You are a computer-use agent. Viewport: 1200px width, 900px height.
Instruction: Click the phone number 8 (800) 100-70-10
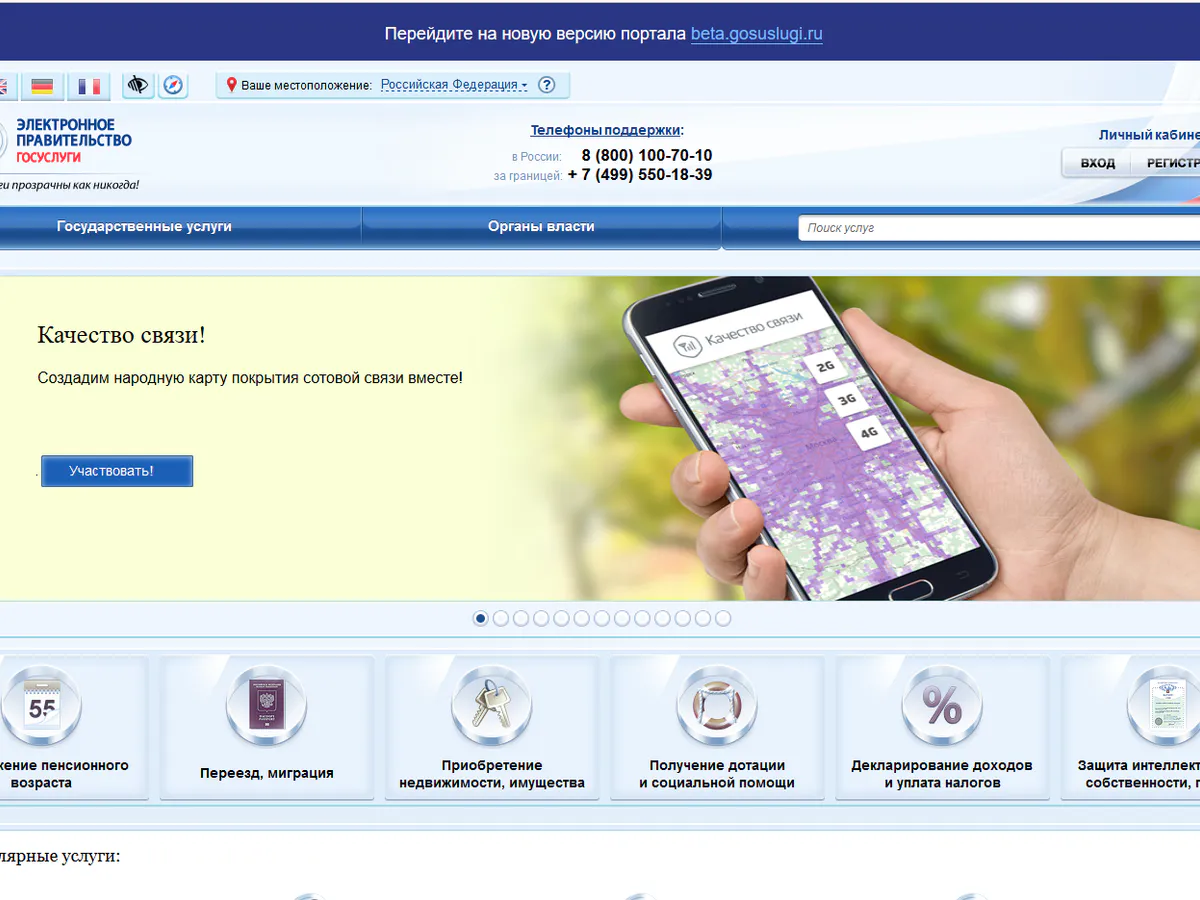647,156
